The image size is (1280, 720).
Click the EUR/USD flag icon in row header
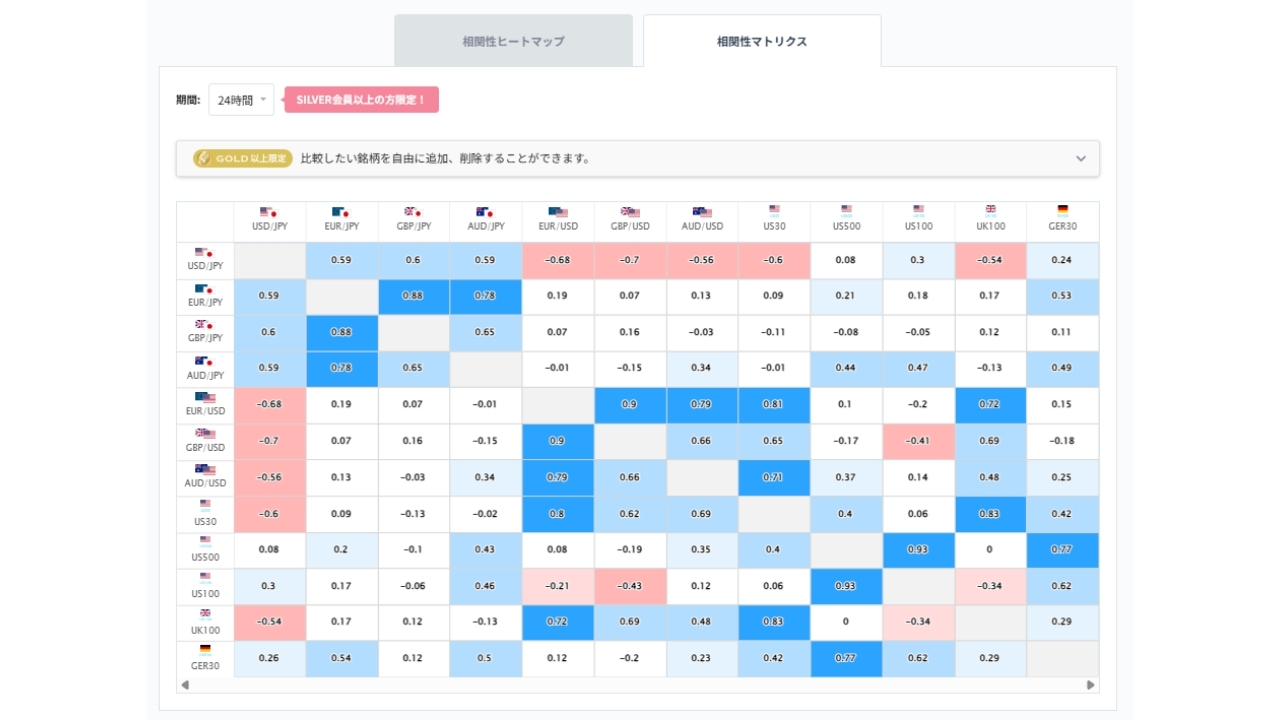[205, 398]
